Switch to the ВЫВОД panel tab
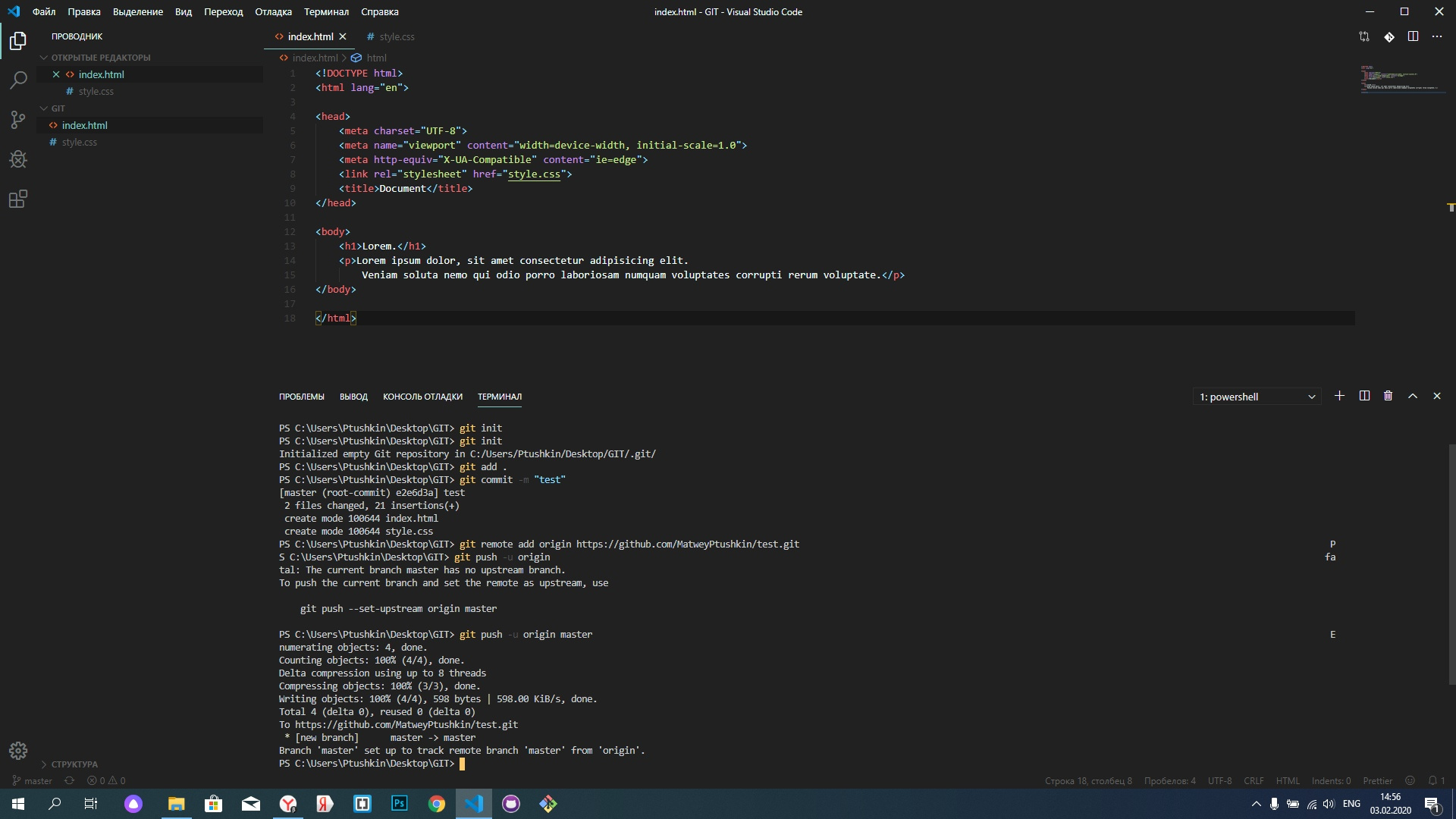Viewport: 1456px width, 819px height. point(353,397)
